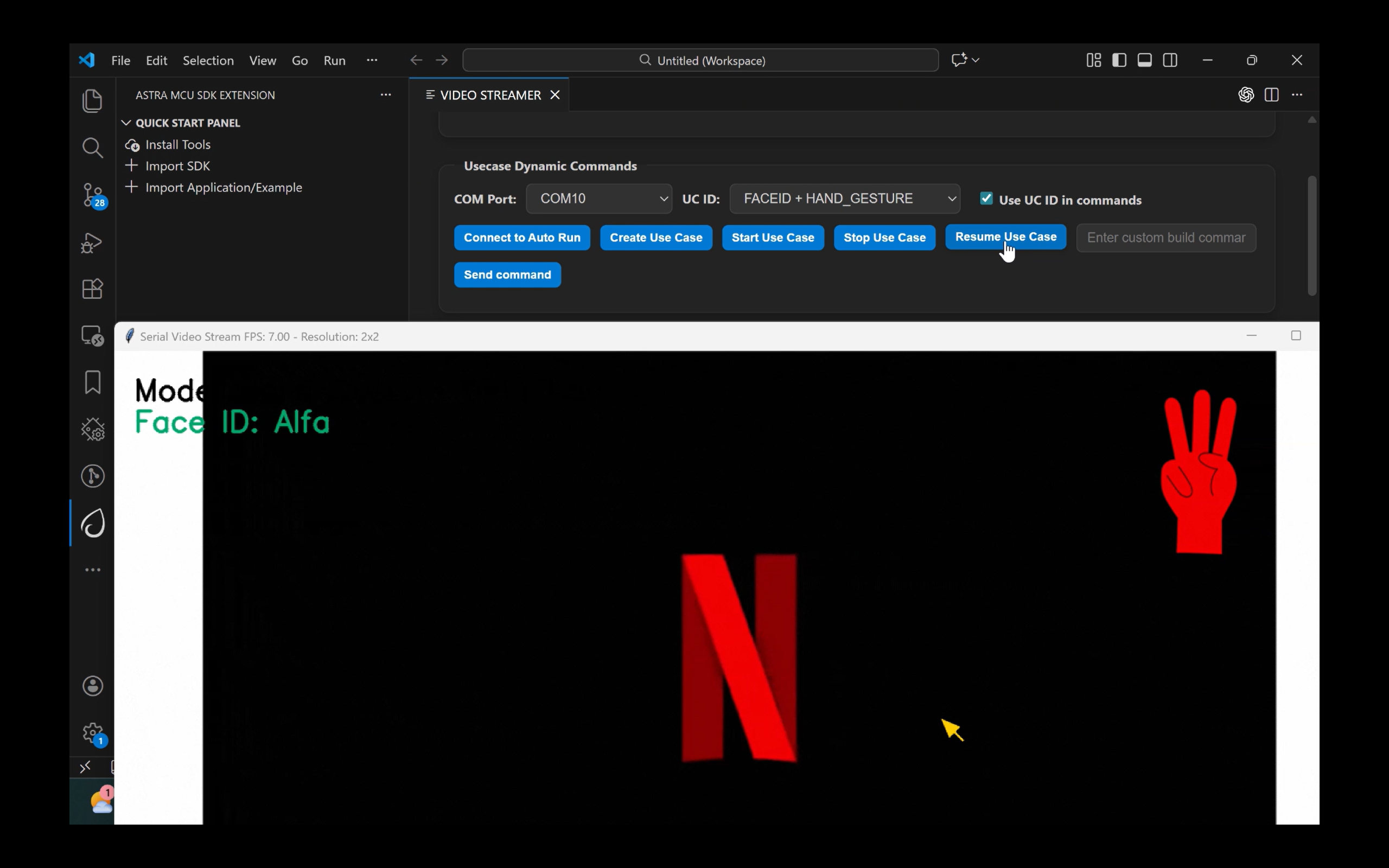Select the Astra MCU SDK activity icon
The image size is (1389, 868).
tap(92, 523)
